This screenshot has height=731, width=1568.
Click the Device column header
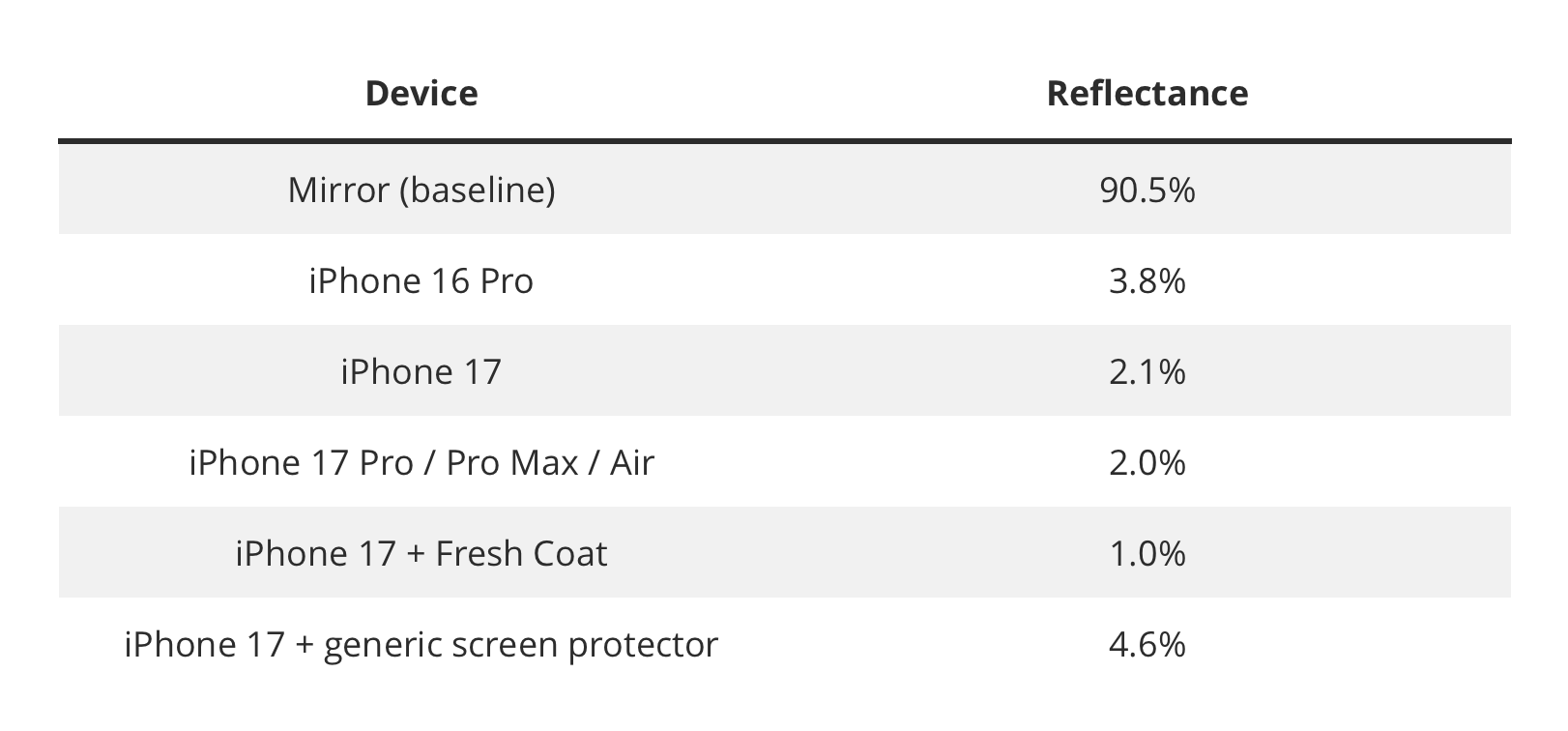pos(421,94)
